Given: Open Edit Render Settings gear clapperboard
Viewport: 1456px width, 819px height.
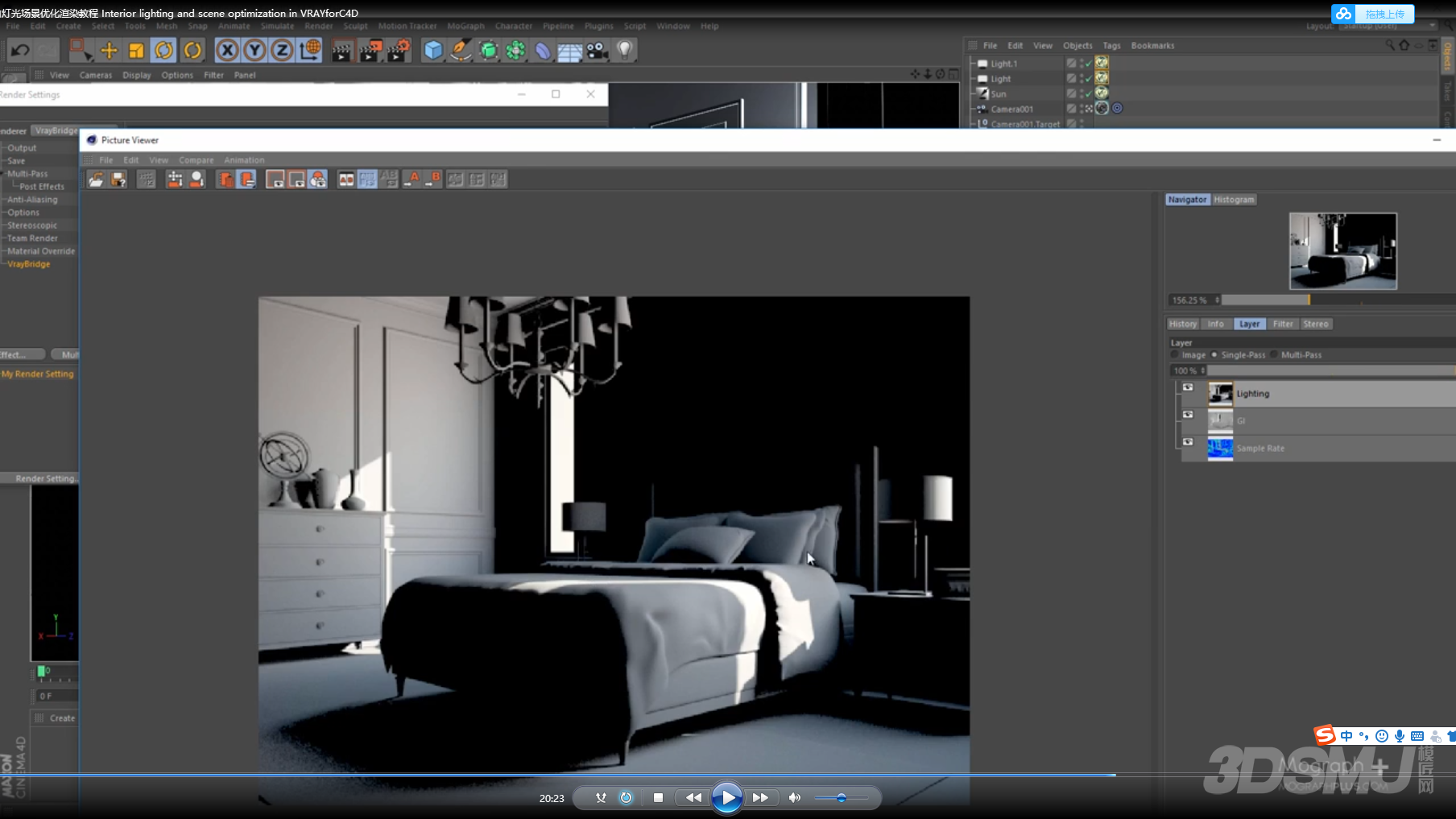Looking at the screenshot, I should pos(399,51).
